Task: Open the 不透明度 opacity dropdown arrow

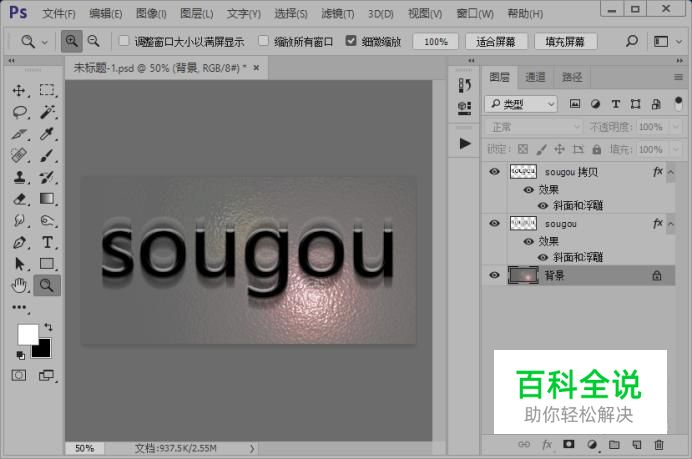Action: pyautogui.click(x=676, y=127)
